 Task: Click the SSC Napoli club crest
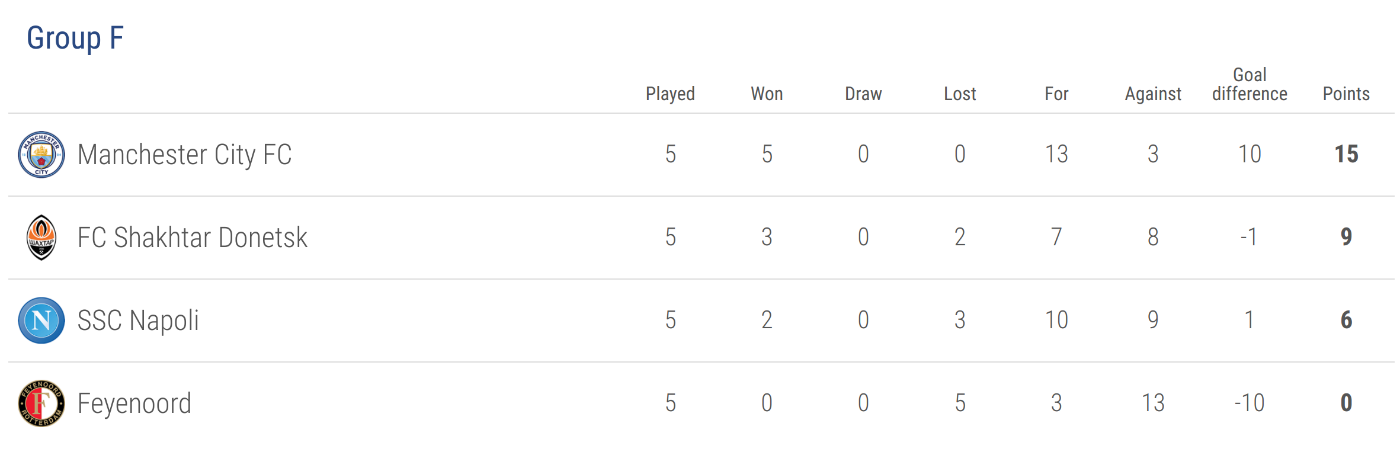(x=41, y=321)
